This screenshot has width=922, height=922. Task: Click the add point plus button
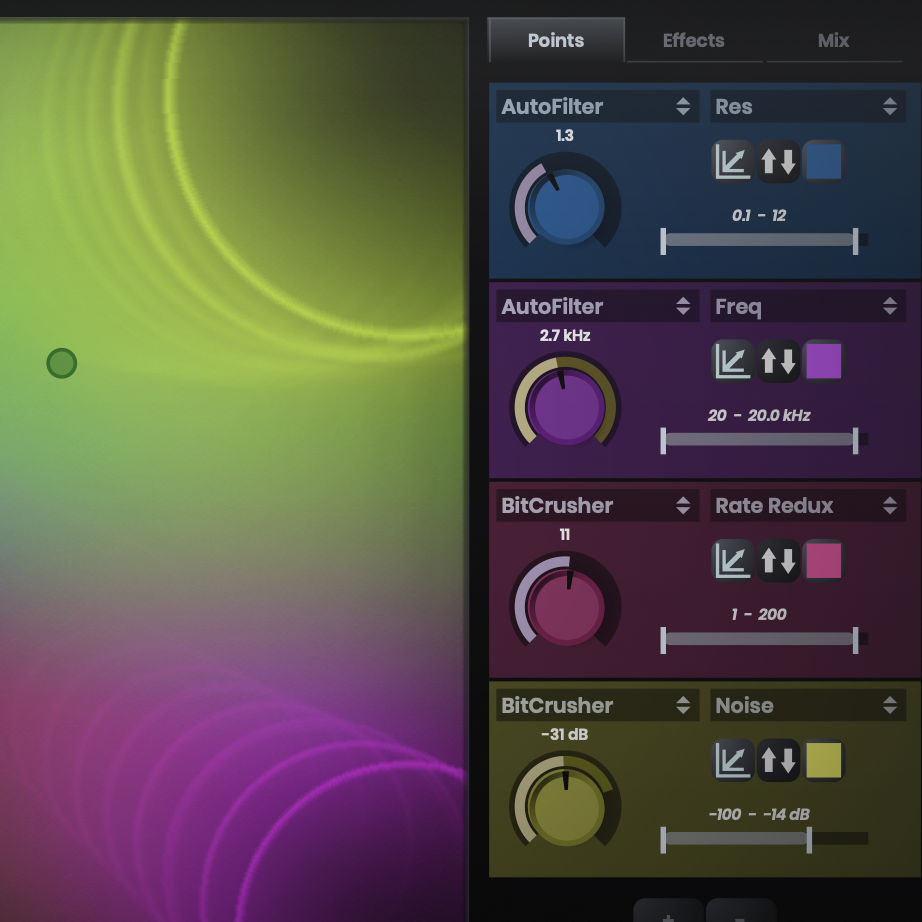click(x=668, y=911)
